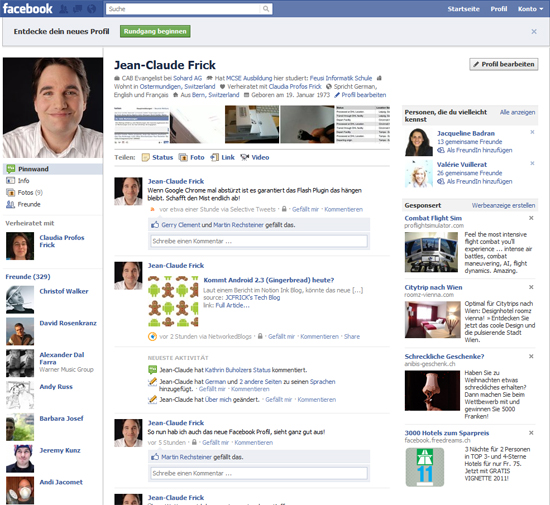Click the Pinnwand speech bubble icon

click(11, 169)
